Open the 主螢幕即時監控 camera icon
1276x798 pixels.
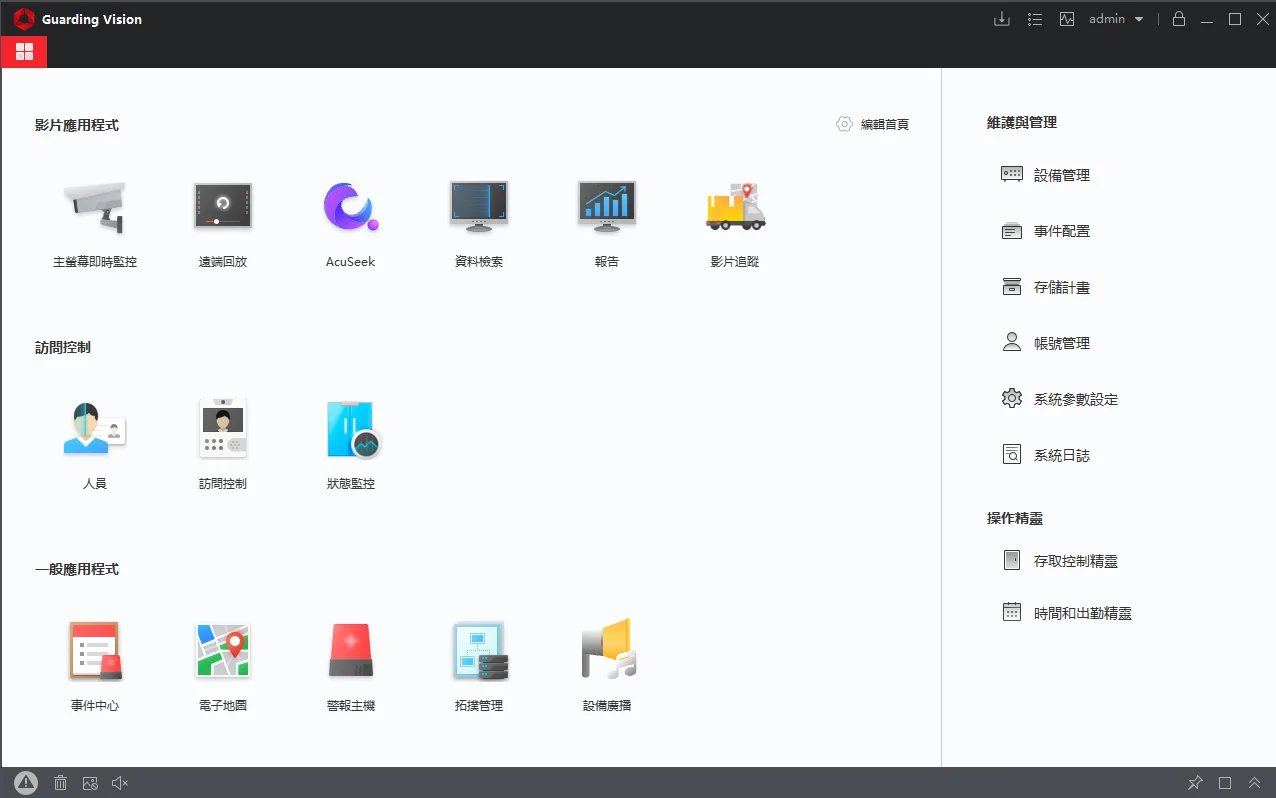95,208
